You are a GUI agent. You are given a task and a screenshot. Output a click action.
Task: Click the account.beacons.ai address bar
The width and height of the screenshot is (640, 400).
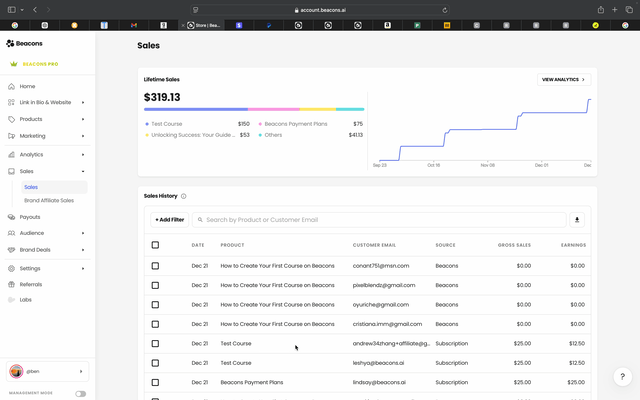(x=320, y=10)
